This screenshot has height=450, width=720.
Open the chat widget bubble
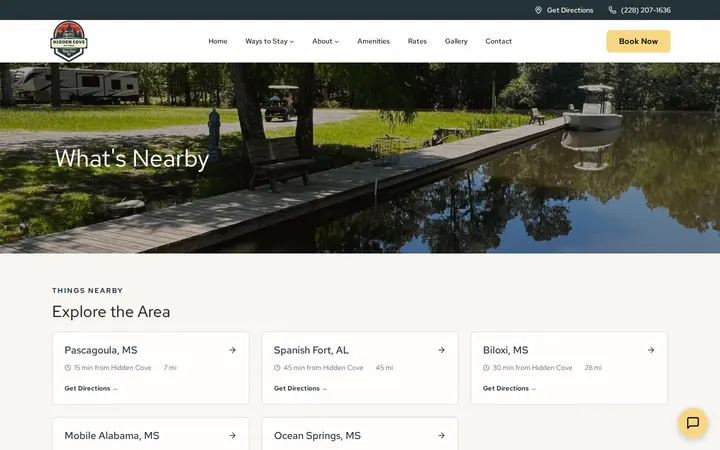tap(692, 422)
